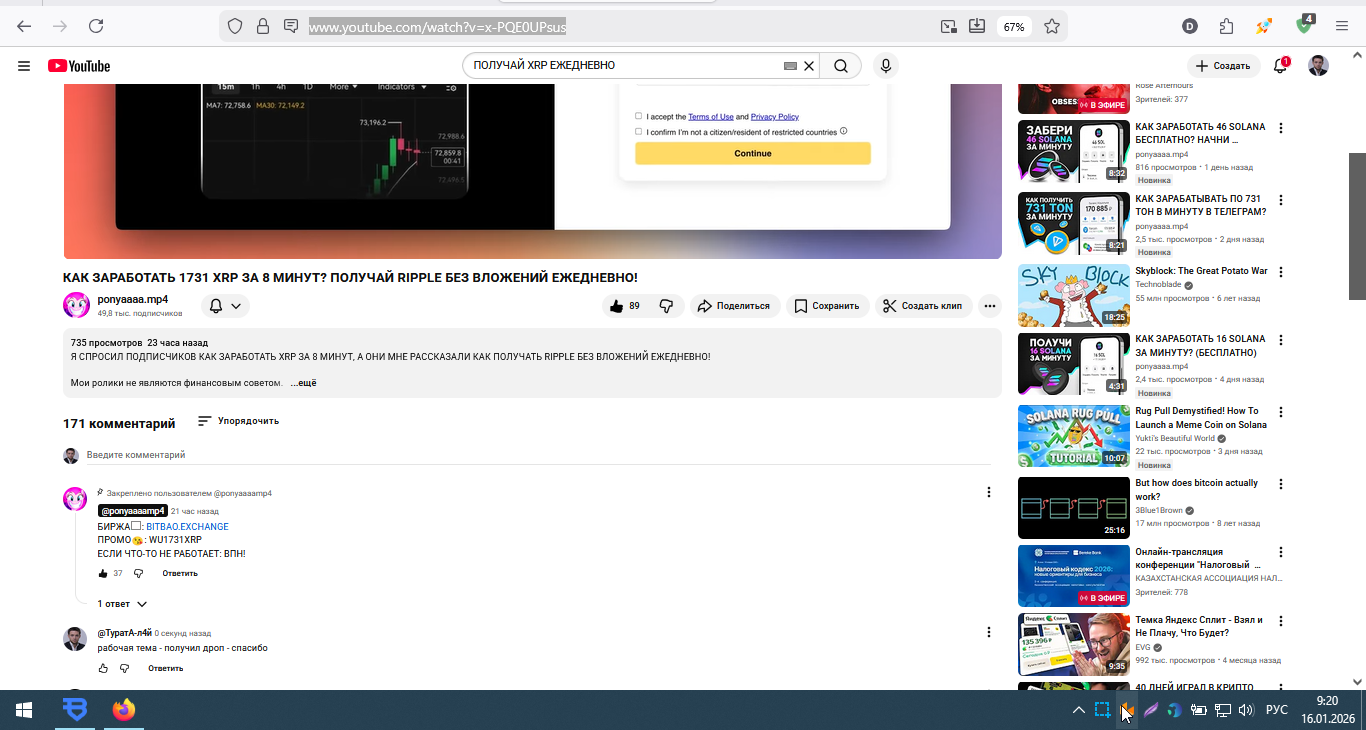Image resolution: width=1366 pixels, height=730 pixels.
Task: Click the Сохранить save button
Action: click(827, 306)
